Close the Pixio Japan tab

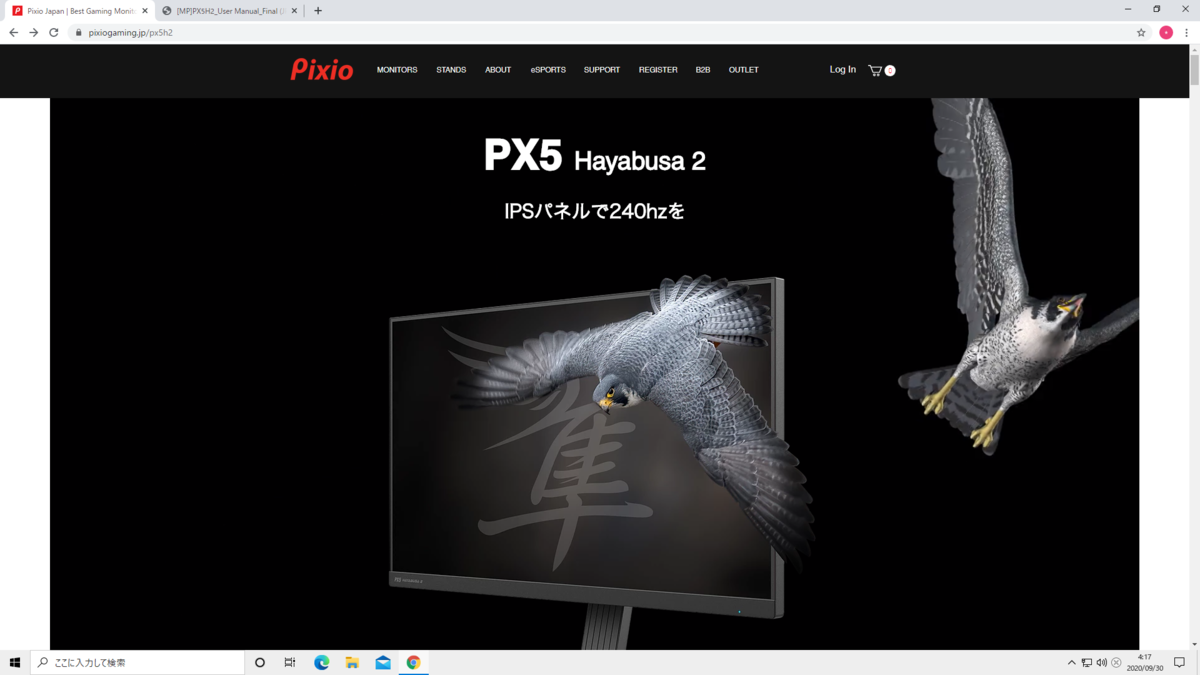(145, 11)
